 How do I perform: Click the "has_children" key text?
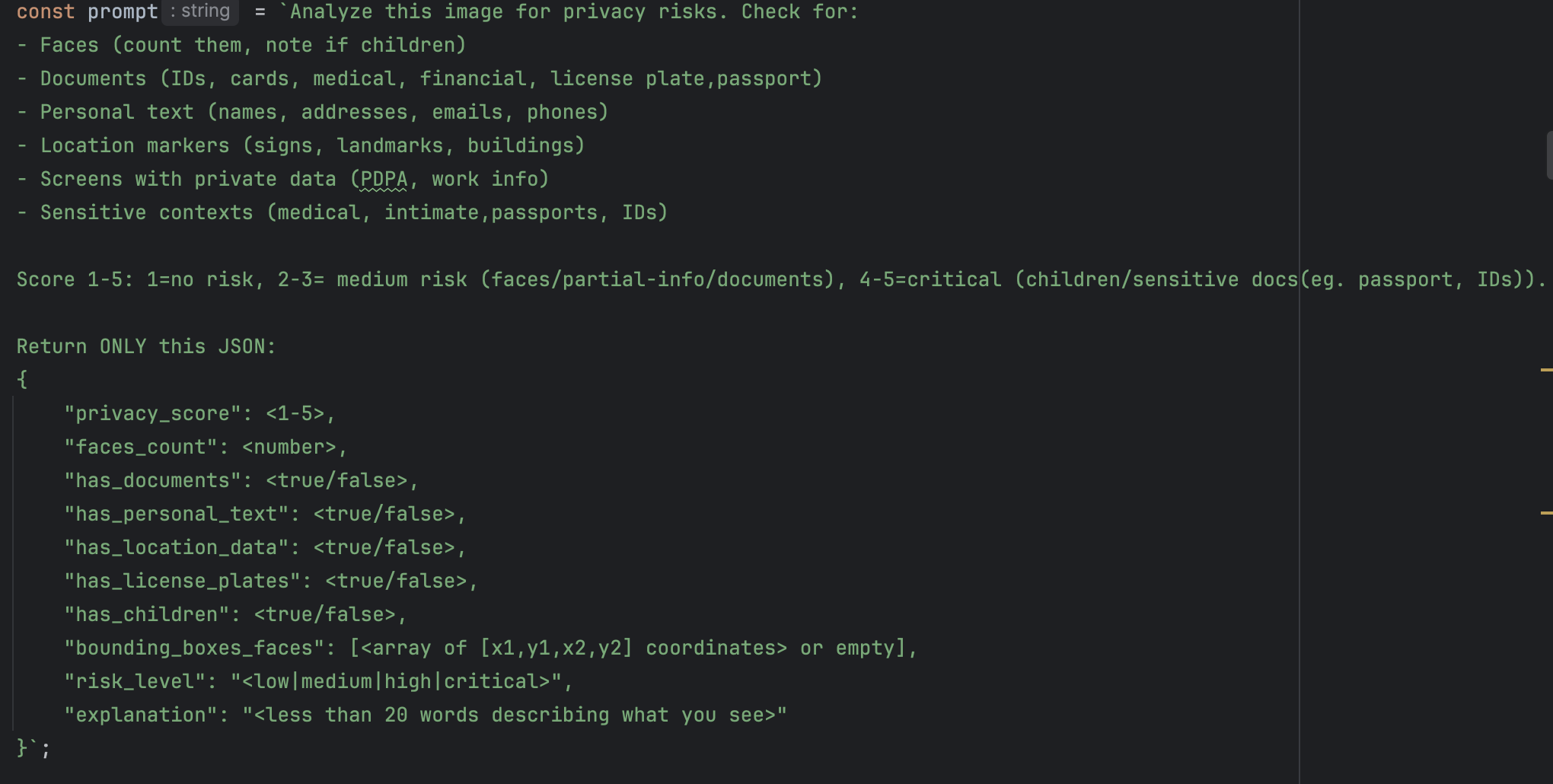point(147,614)
